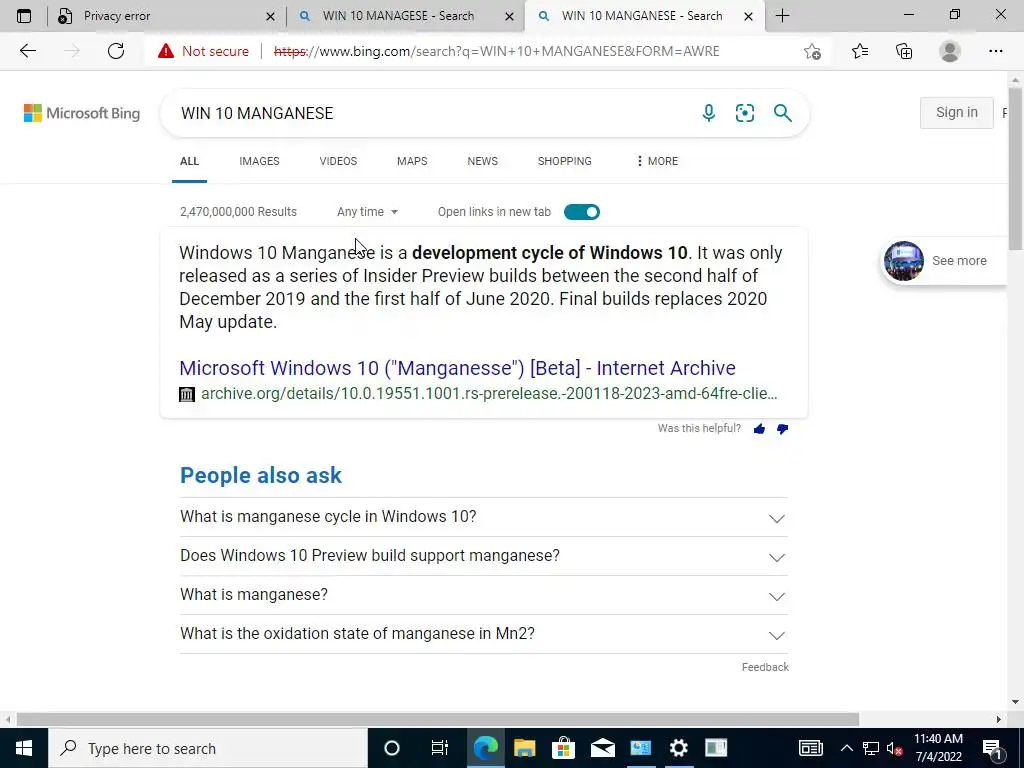
Task: Expand What is manganese cycle question
Action: 483,517
